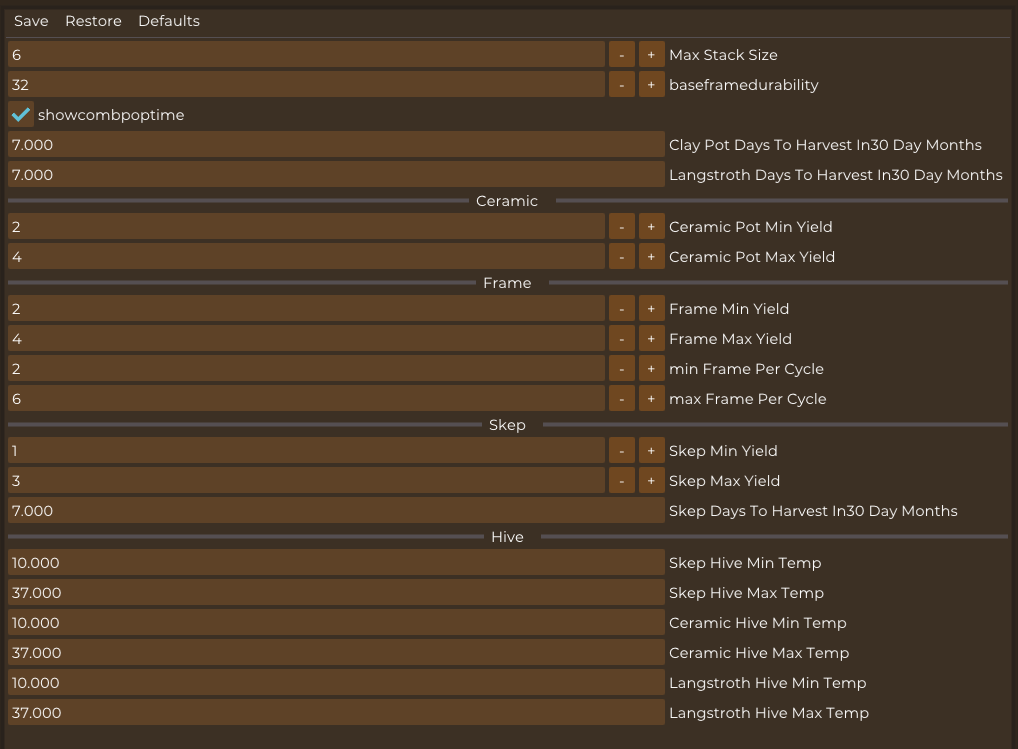
Task: Increase Skep Max Yield value
Action: tap(651, 481)
